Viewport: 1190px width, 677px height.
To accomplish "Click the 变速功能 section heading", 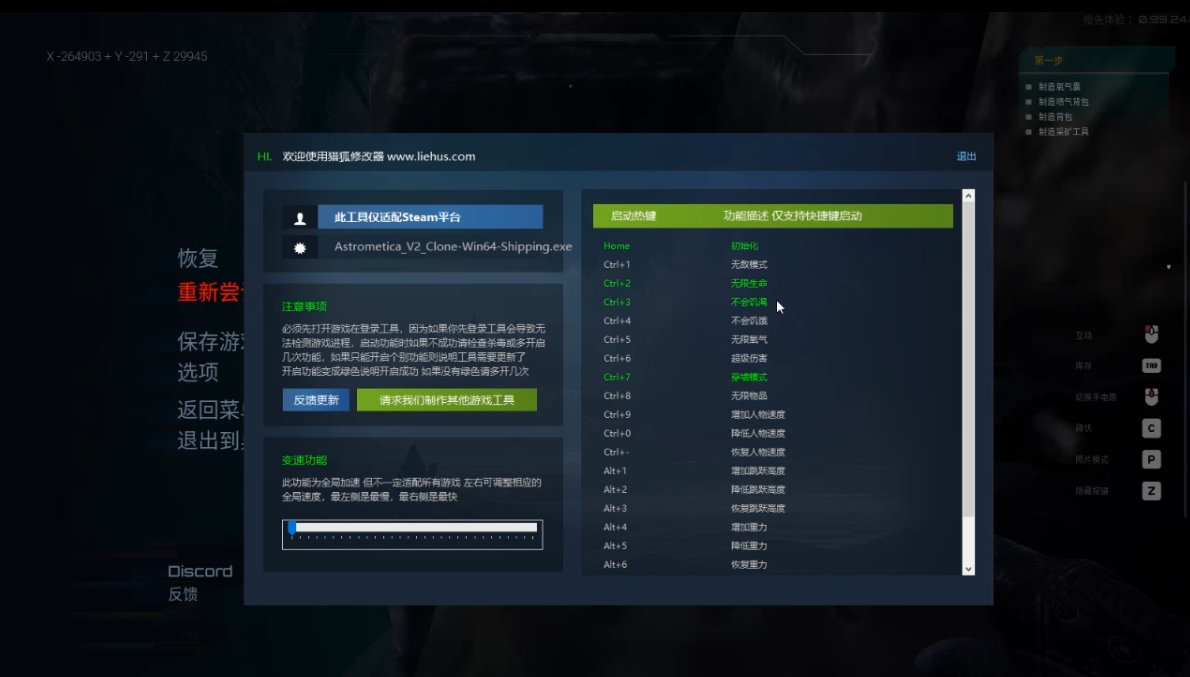I will [304, 460].
